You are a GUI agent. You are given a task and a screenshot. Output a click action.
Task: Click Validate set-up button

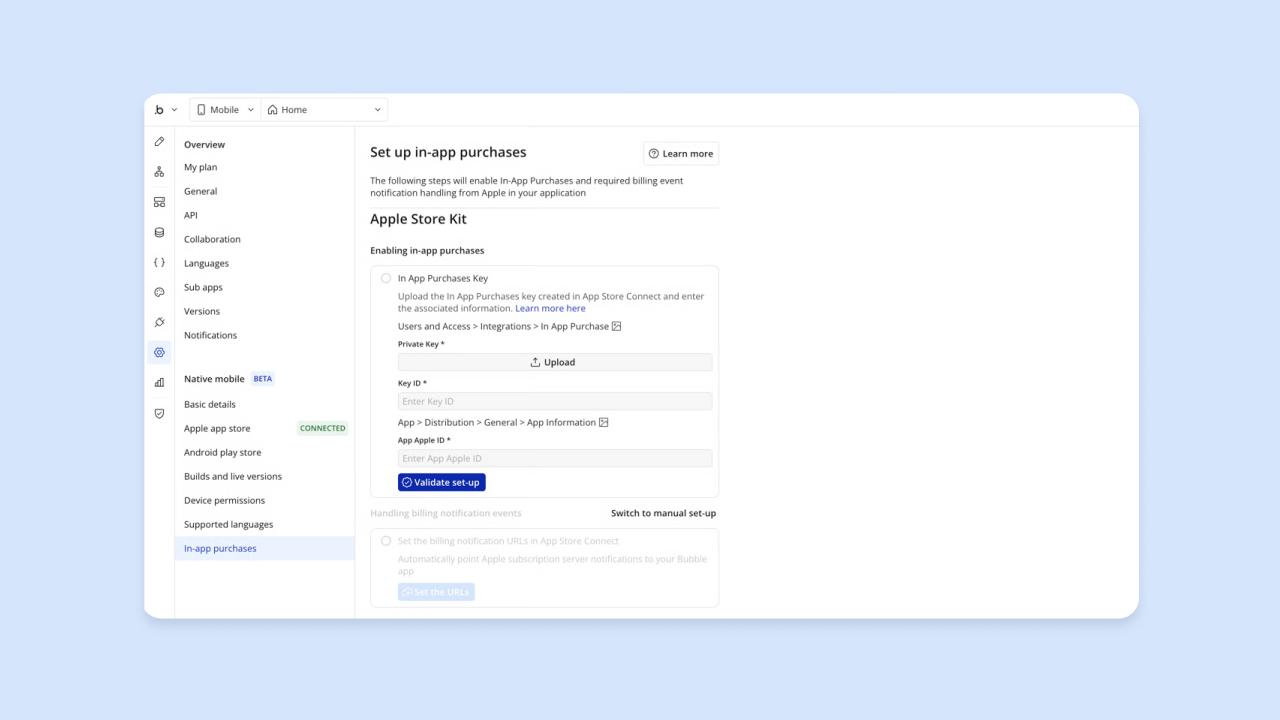(x=441, y=482)
